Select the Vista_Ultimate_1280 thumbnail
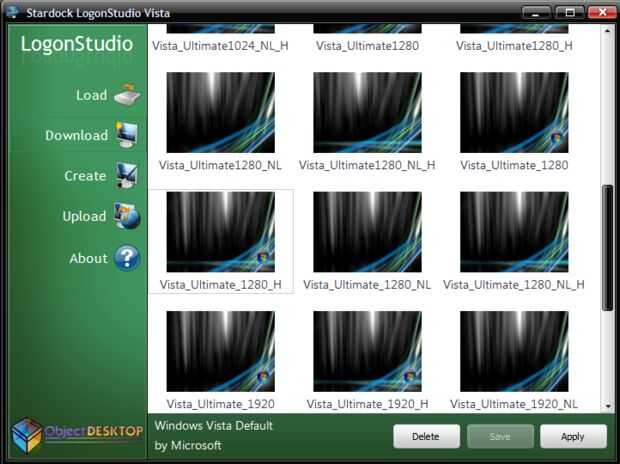The width and height of the screenshot is (620, 464). (514, 112)
